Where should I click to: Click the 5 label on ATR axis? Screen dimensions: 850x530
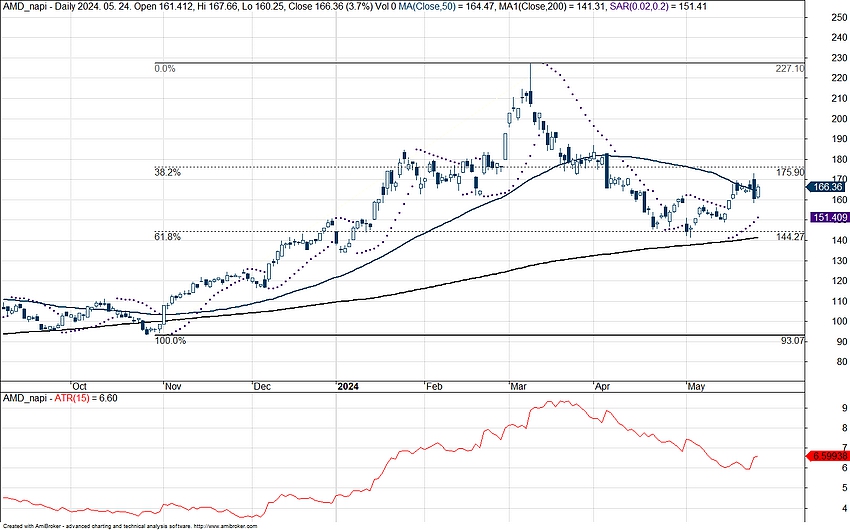[845, 488]
